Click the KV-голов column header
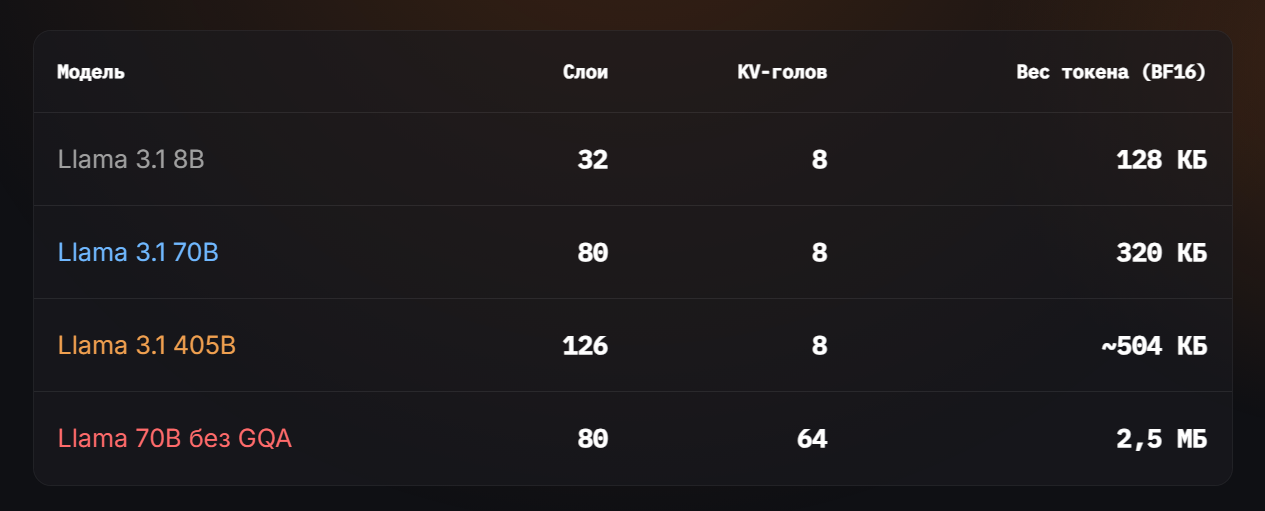This screenshot has height=511, width=1265. [782, 72]
